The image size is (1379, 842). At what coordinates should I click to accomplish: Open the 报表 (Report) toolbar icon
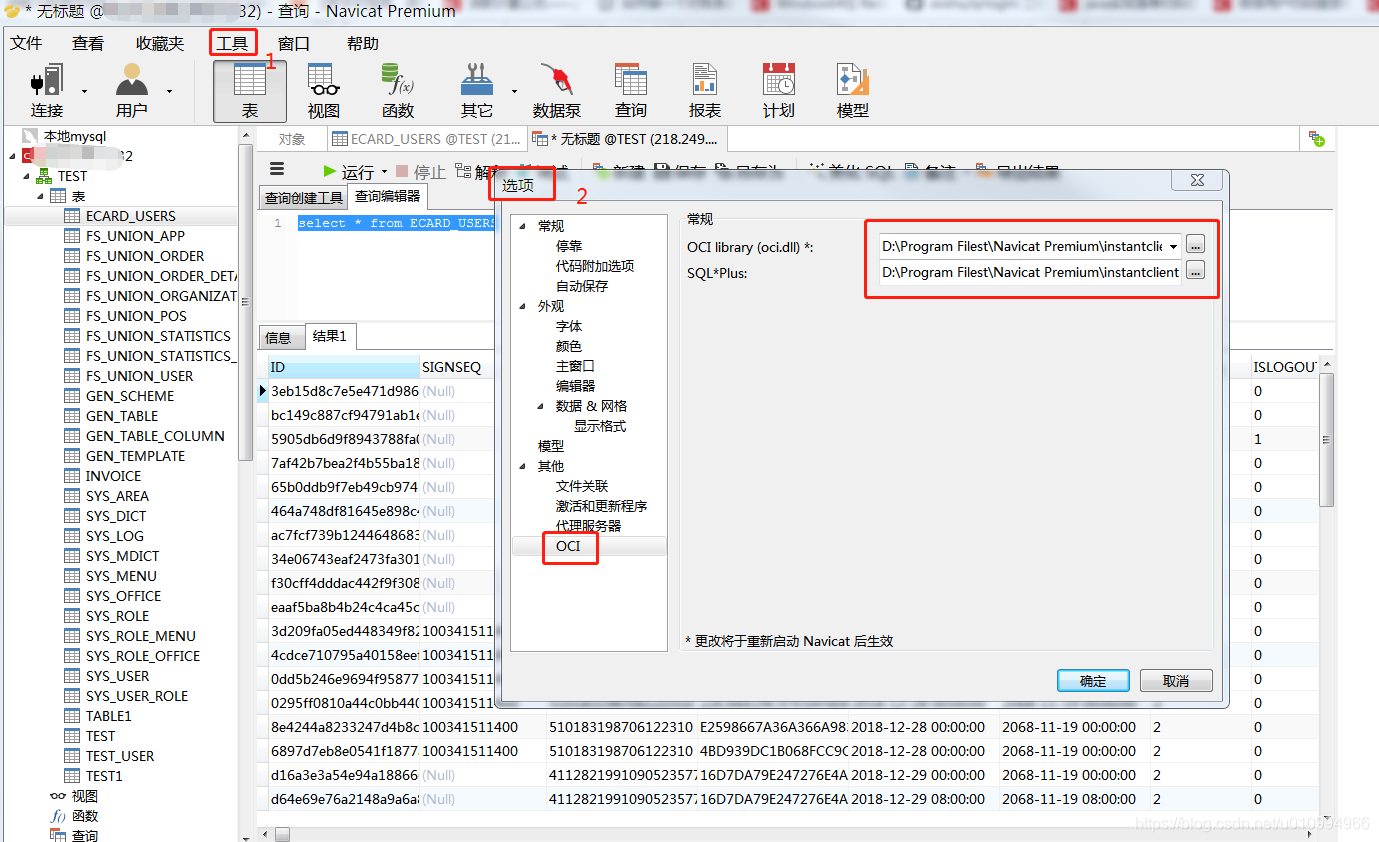[705, 90]
